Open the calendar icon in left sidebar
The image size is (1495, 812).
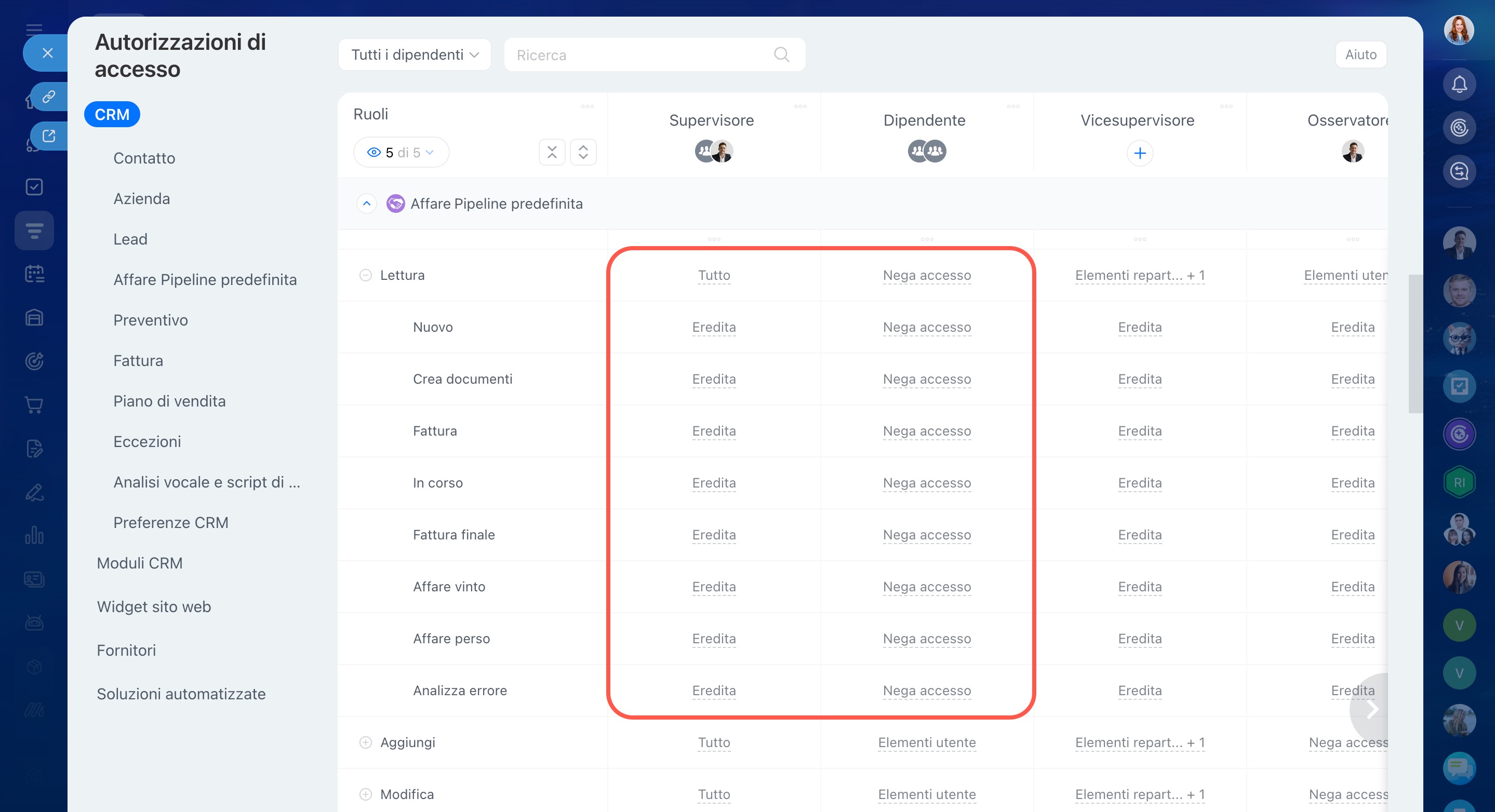(34, 274)
